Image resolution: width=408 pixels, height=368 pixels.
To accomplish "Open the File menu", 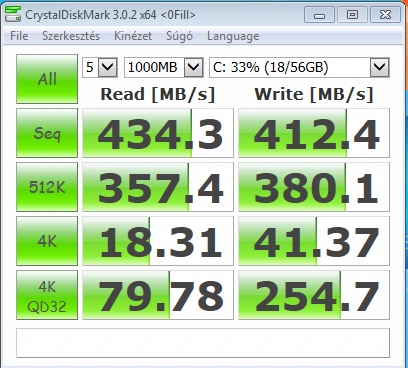I will tap(19, 36).
